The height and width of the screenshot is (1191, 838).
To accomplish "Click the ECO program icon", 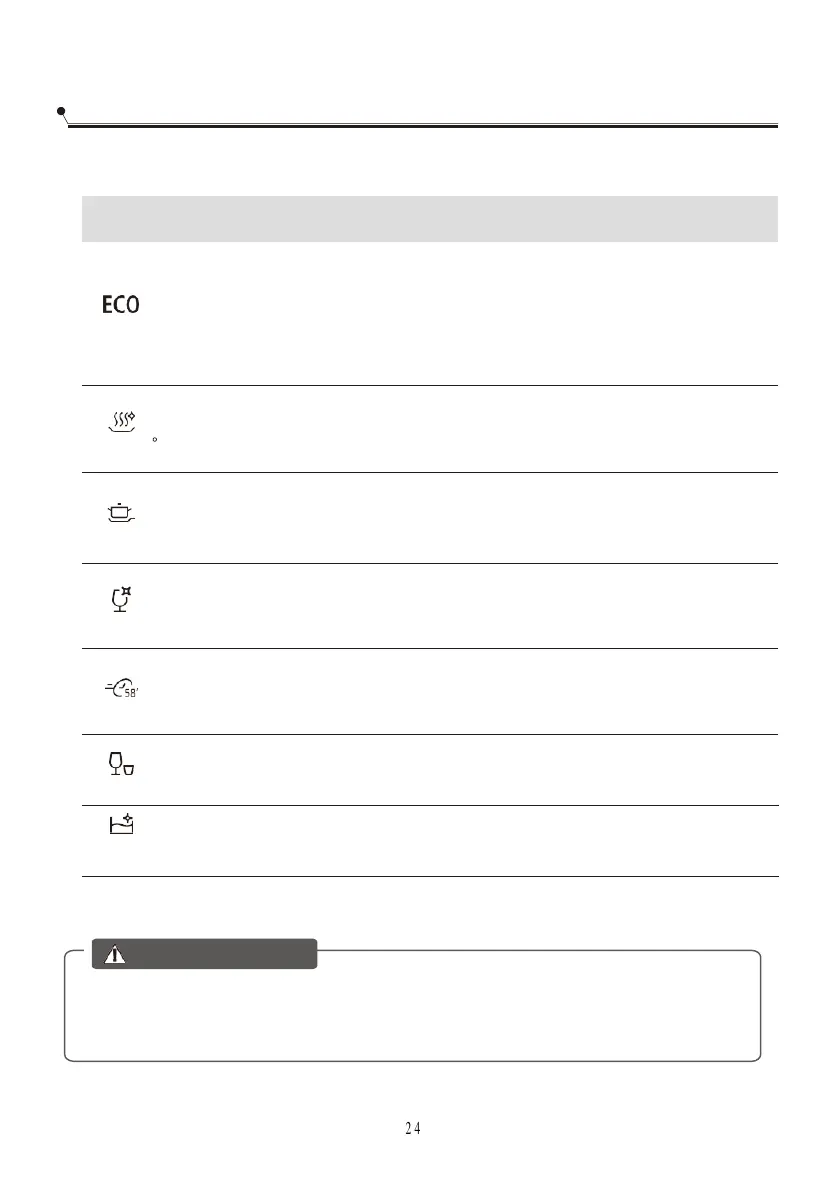I will pos(120,305).
